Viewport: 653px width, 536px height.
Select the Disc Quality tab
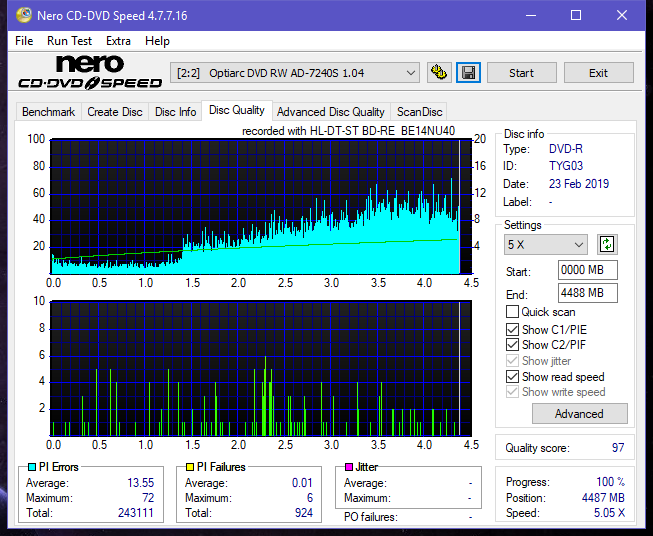click(x=237, y=110)
